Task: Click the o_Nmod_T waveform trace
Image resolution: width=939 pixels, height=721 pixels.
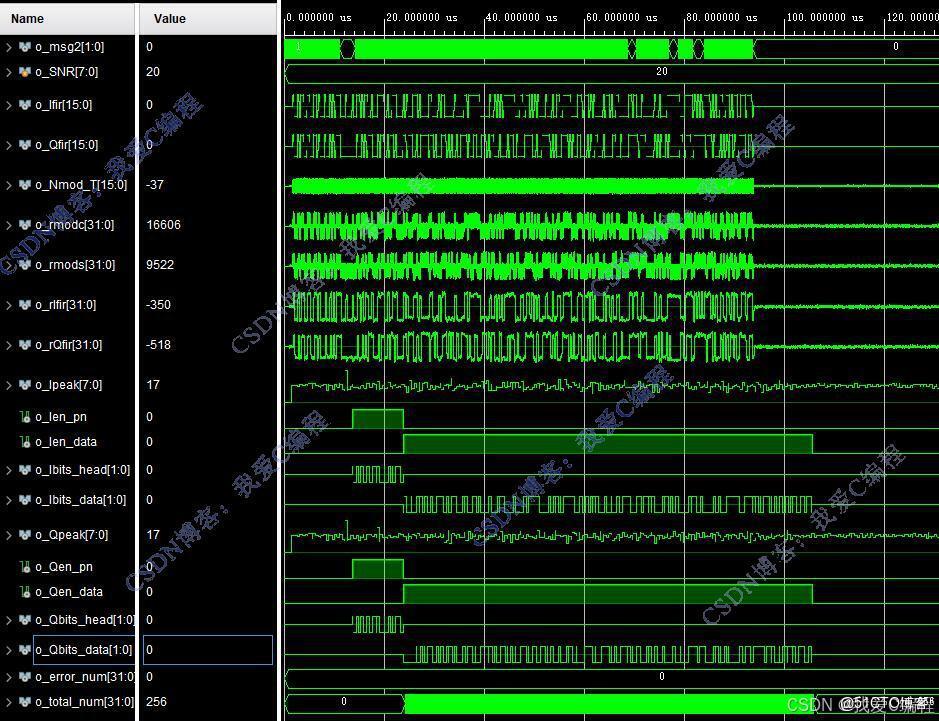Action: [x=522, y=186]
